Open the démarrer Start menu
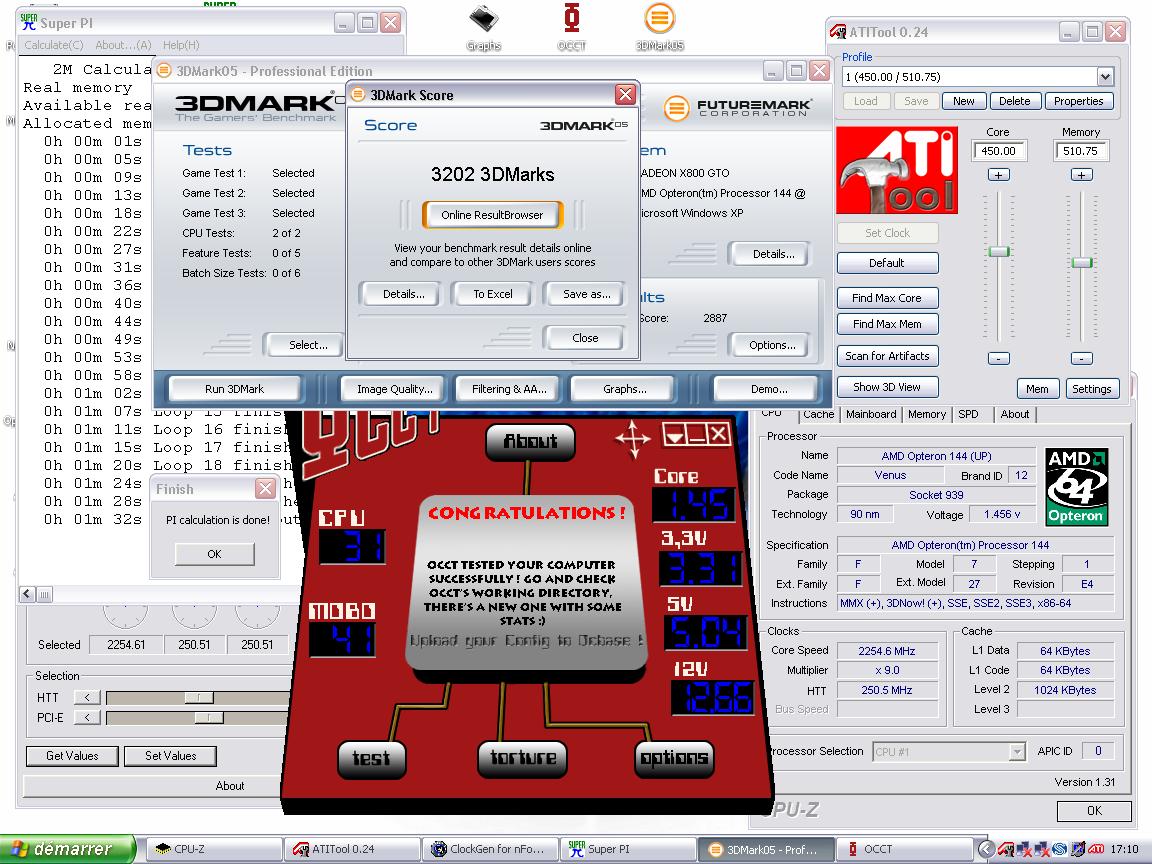This screenshot has width=1152, height=864. [x=68, y=849]
